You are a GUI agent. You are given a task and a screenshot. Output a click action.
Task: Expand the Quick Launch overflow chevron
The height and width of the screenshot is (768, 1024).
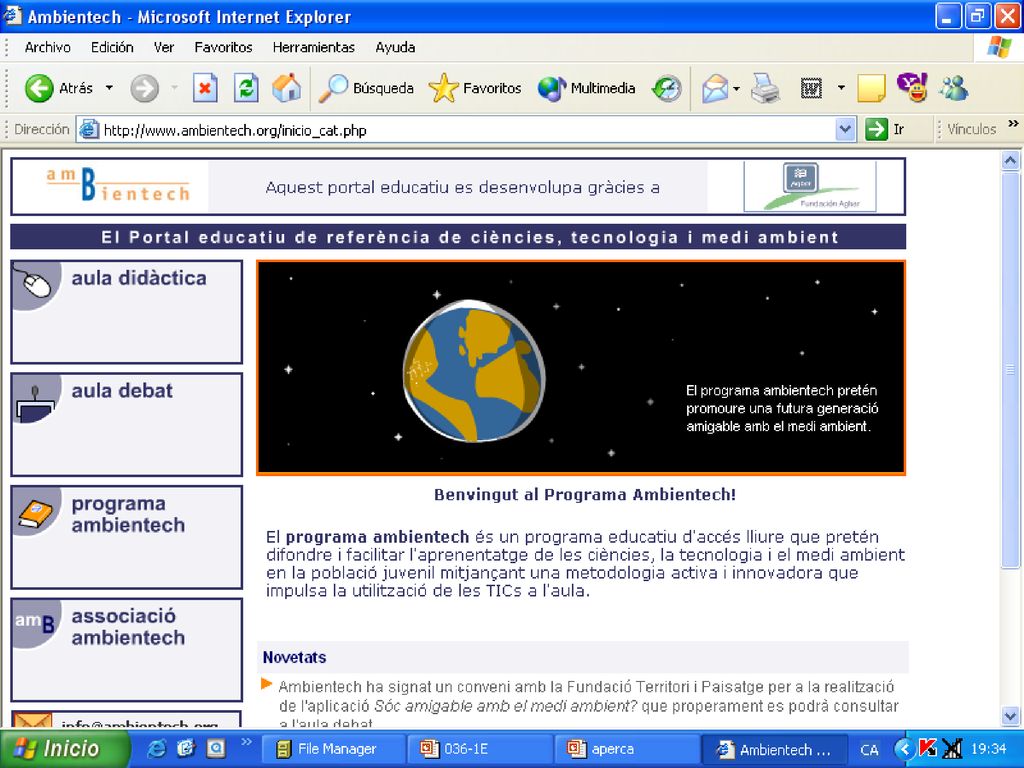coord(246,741)
